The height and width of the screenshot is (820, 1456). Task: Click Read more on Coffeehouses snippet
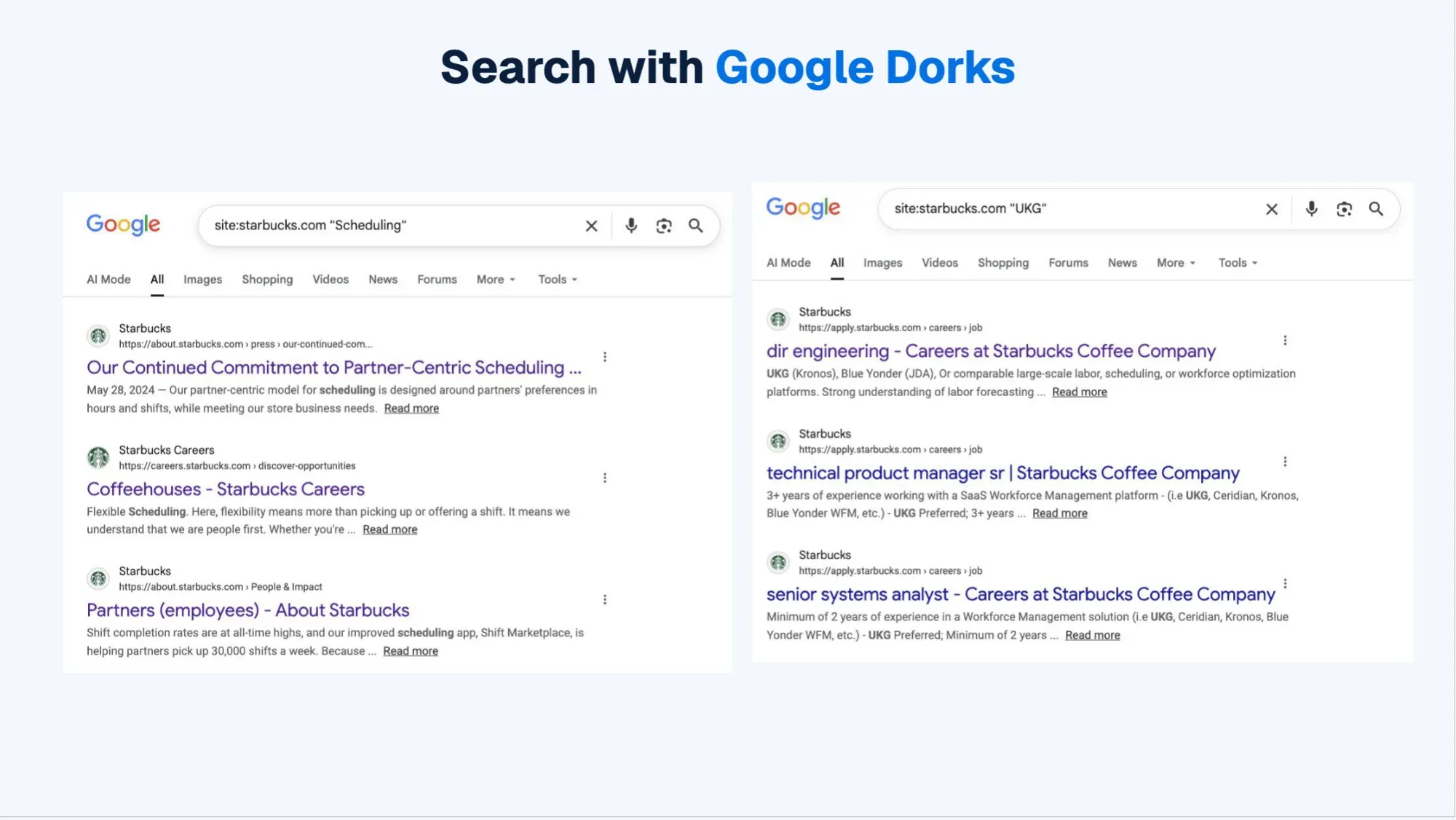[390, 529]
